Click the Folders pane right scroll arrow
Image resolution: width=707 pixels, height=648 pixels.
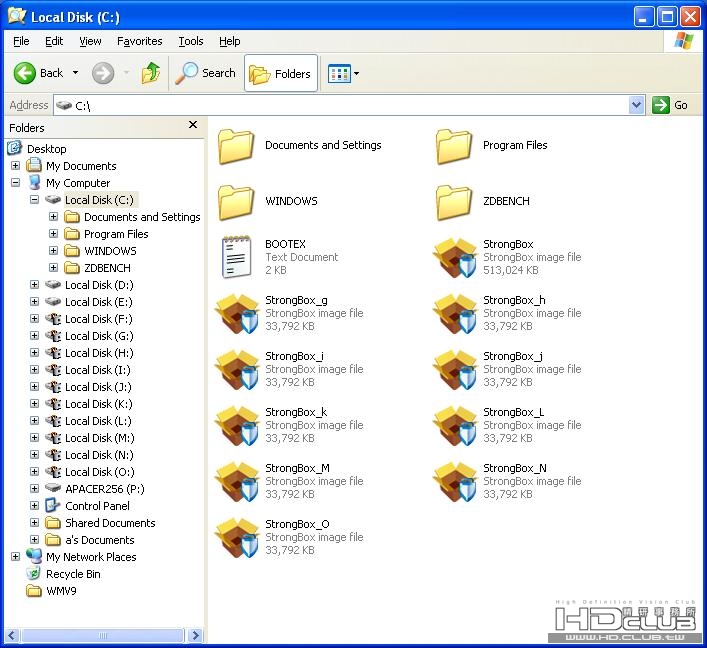pos(196,636)
